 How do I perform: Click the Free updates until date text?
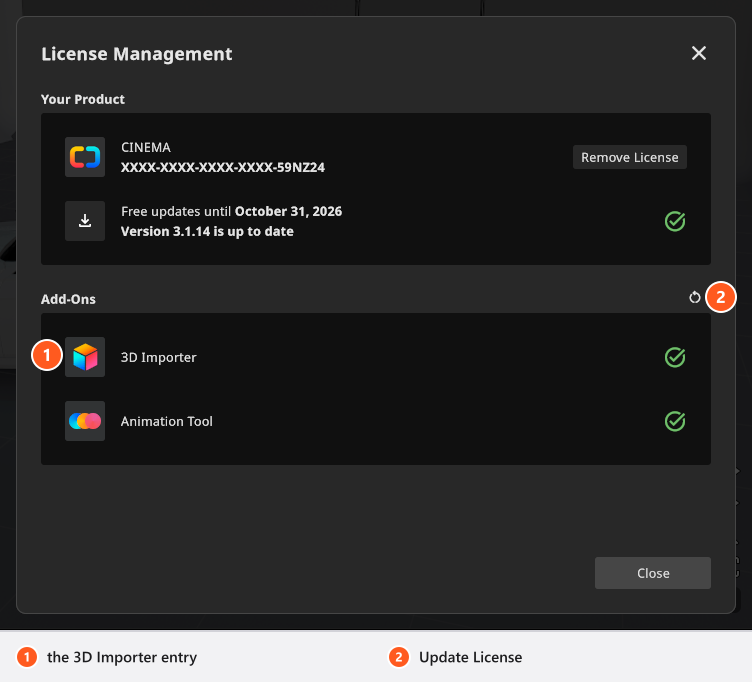(x=232, y=212)
